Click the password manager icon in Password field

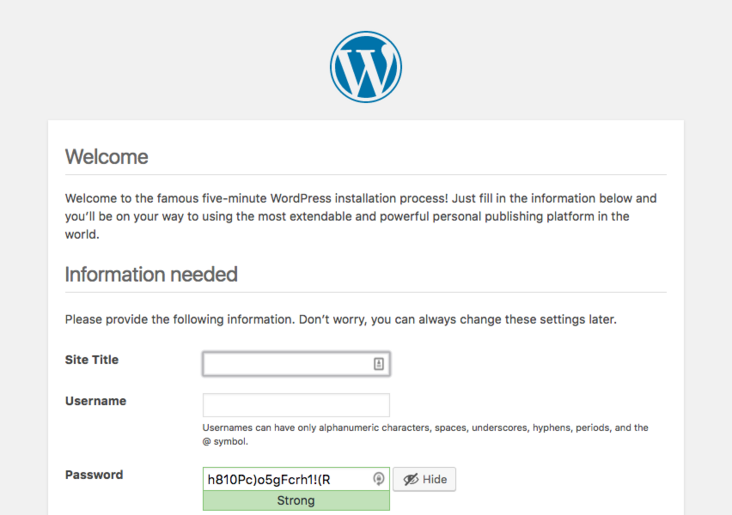coord(379,479)
